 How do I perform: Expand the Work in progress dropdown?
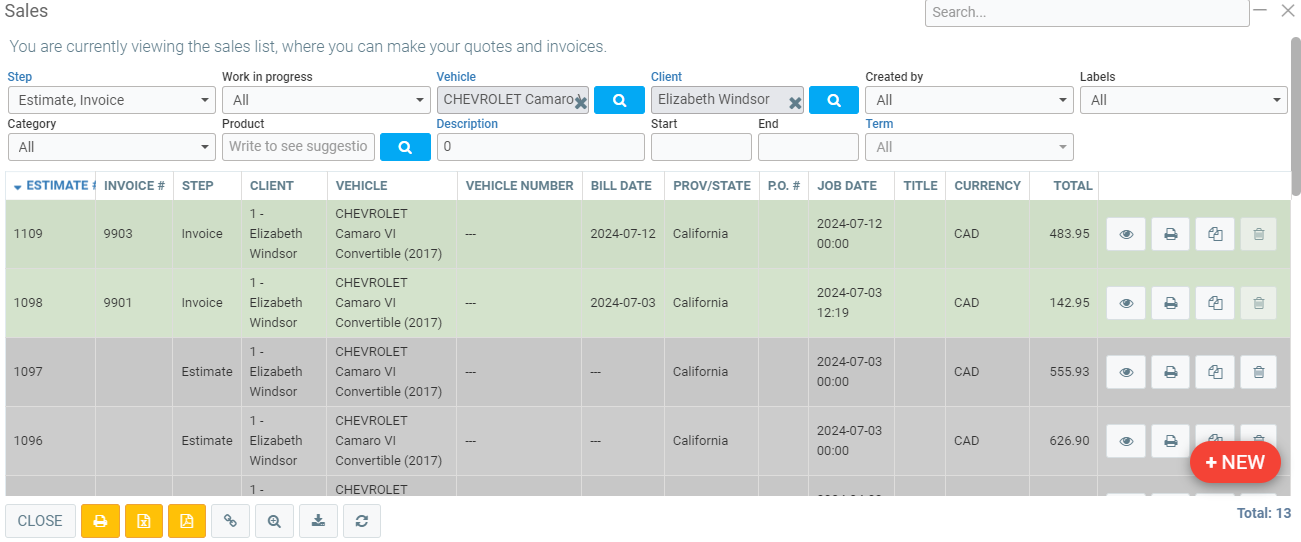[x=325, y=100]
